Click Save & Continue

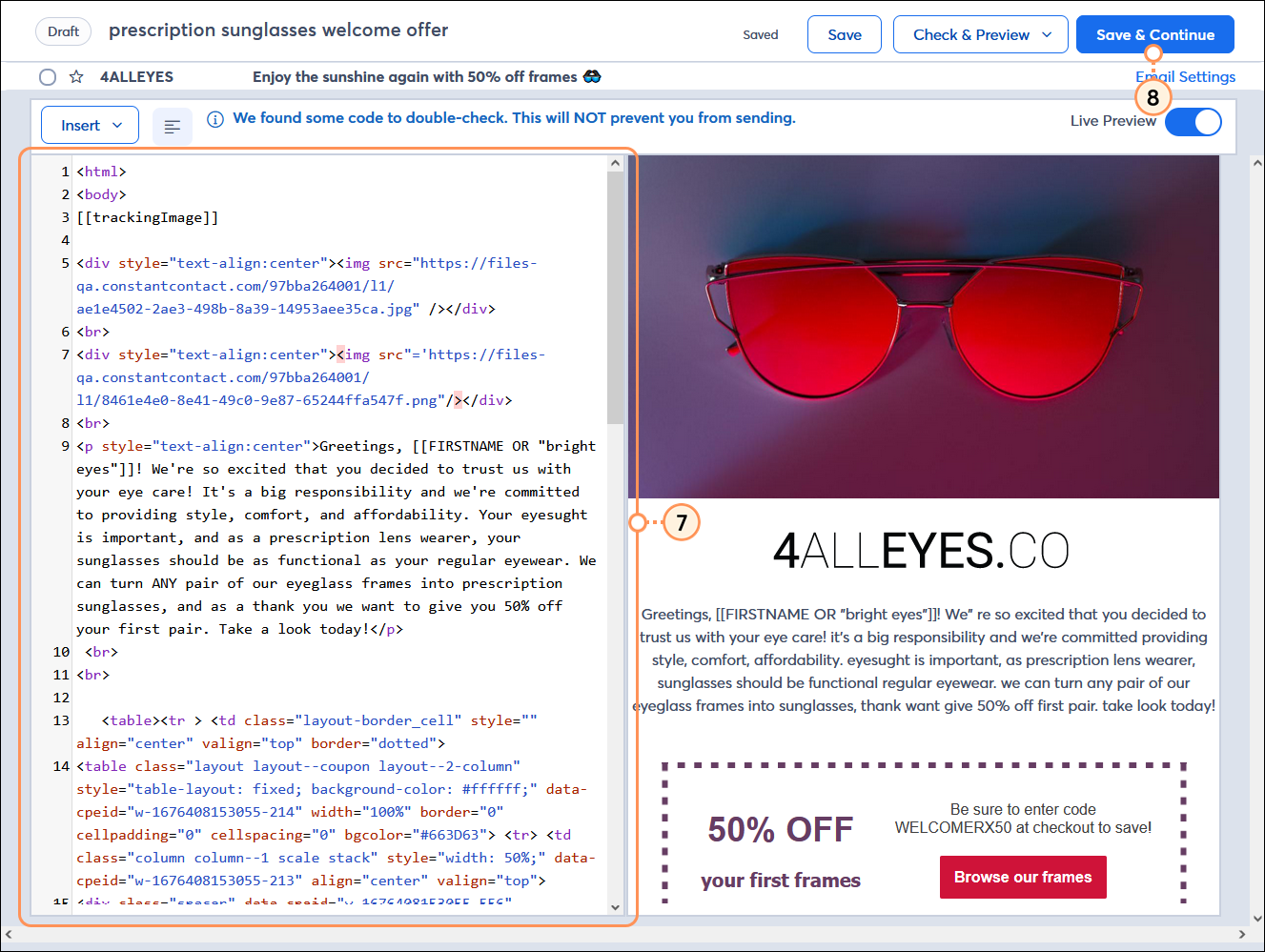click(x=1155, y=35)
